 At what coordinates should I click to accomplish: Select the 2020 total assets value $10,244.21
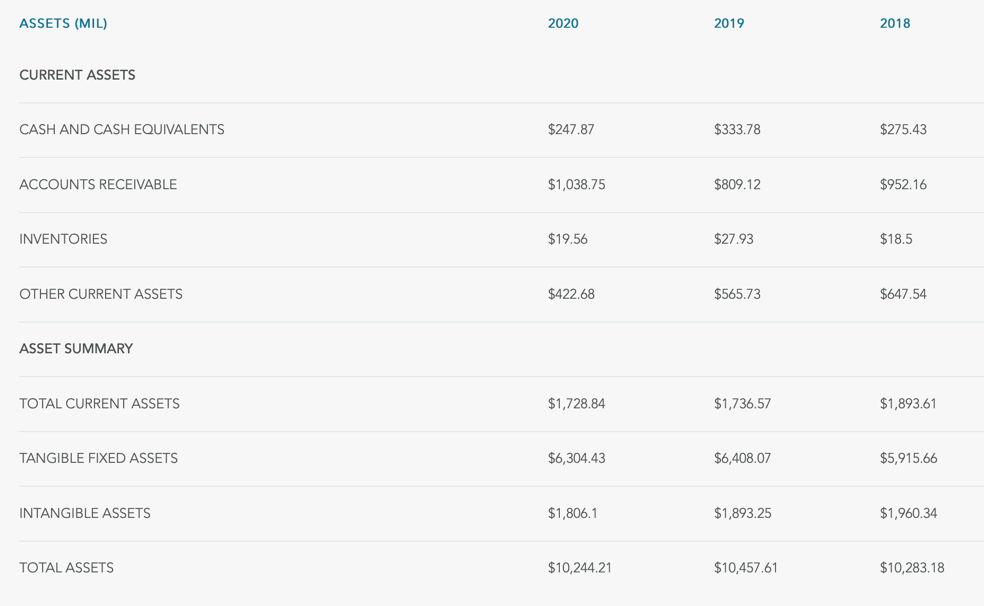coord(580,568)
